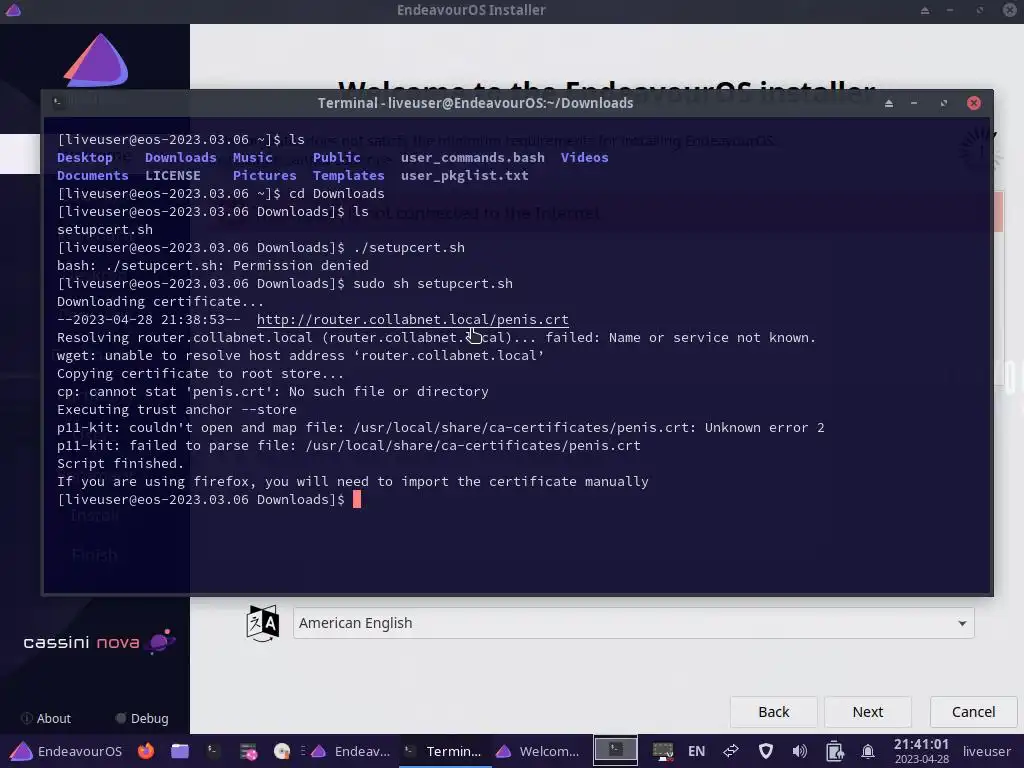Viewport: 1024px width, 768px height.
Task: Open the volume speaker tray icon
Action: pos(799,751)
